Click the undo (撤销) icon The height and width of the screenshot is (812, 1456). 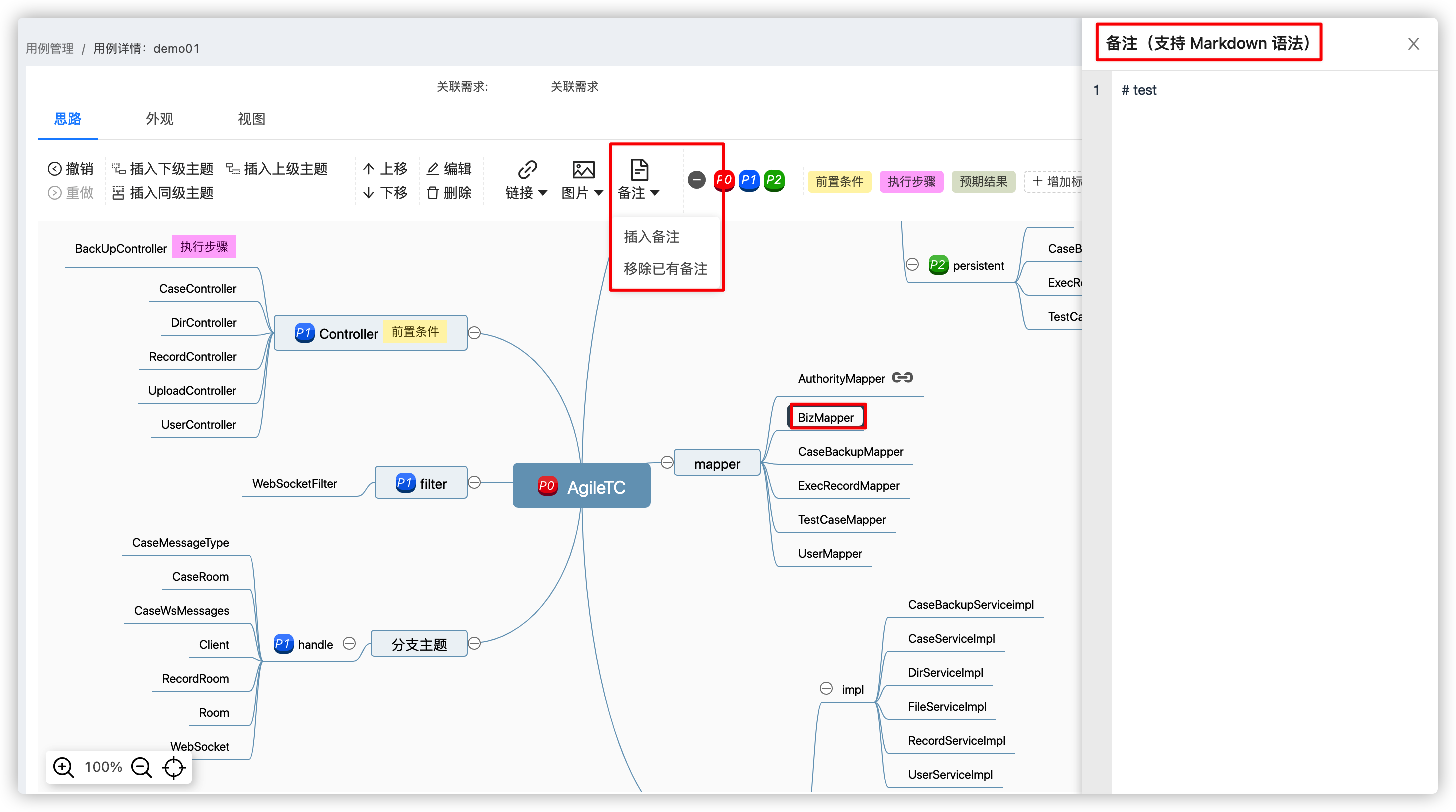coord(55,169)
